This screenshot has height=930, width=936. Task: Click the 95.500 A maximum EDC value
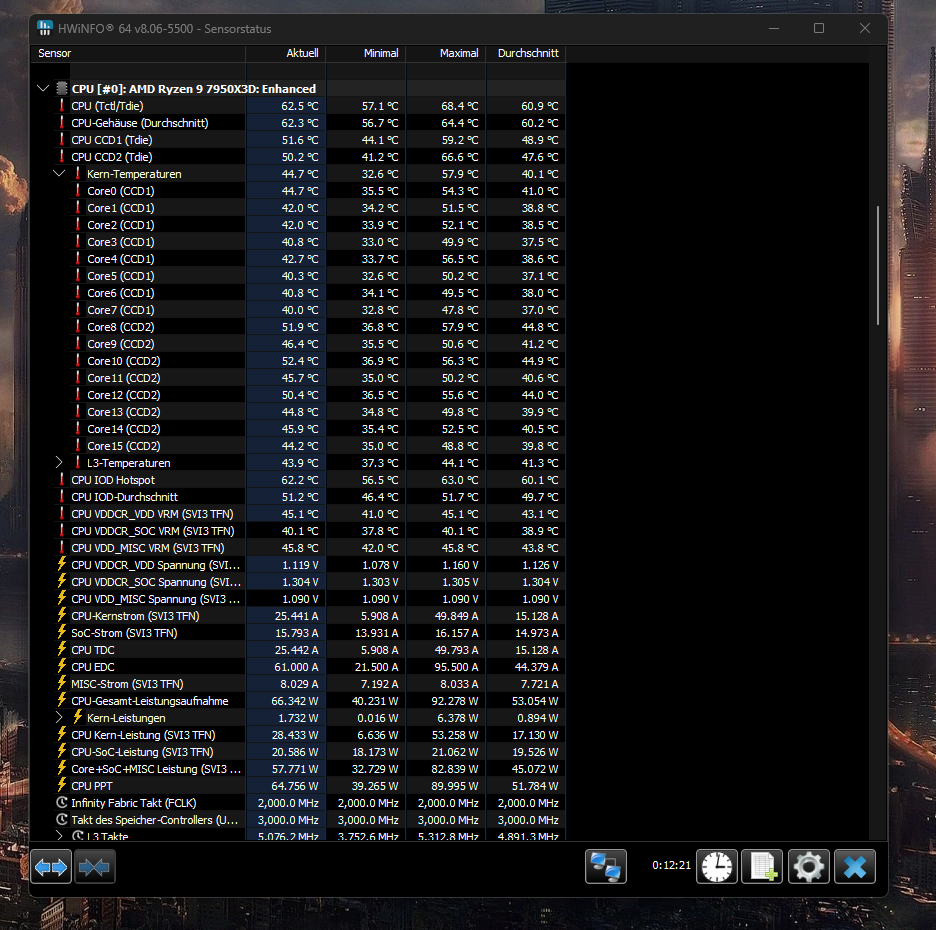coord(455,667)
